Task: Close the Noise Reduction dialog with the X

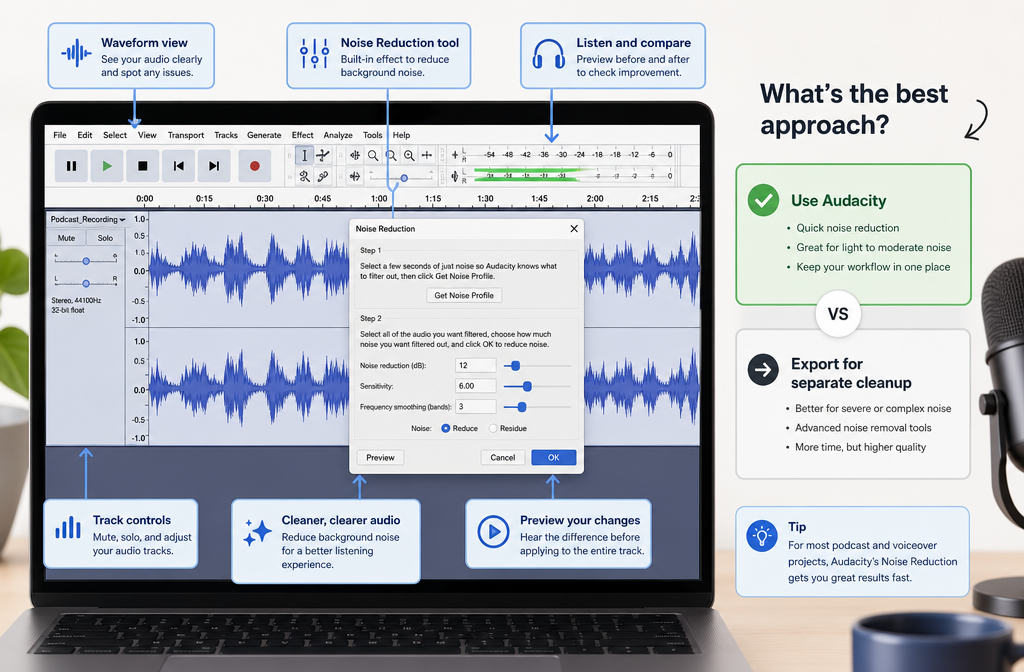Action: (x=574, y=229)
